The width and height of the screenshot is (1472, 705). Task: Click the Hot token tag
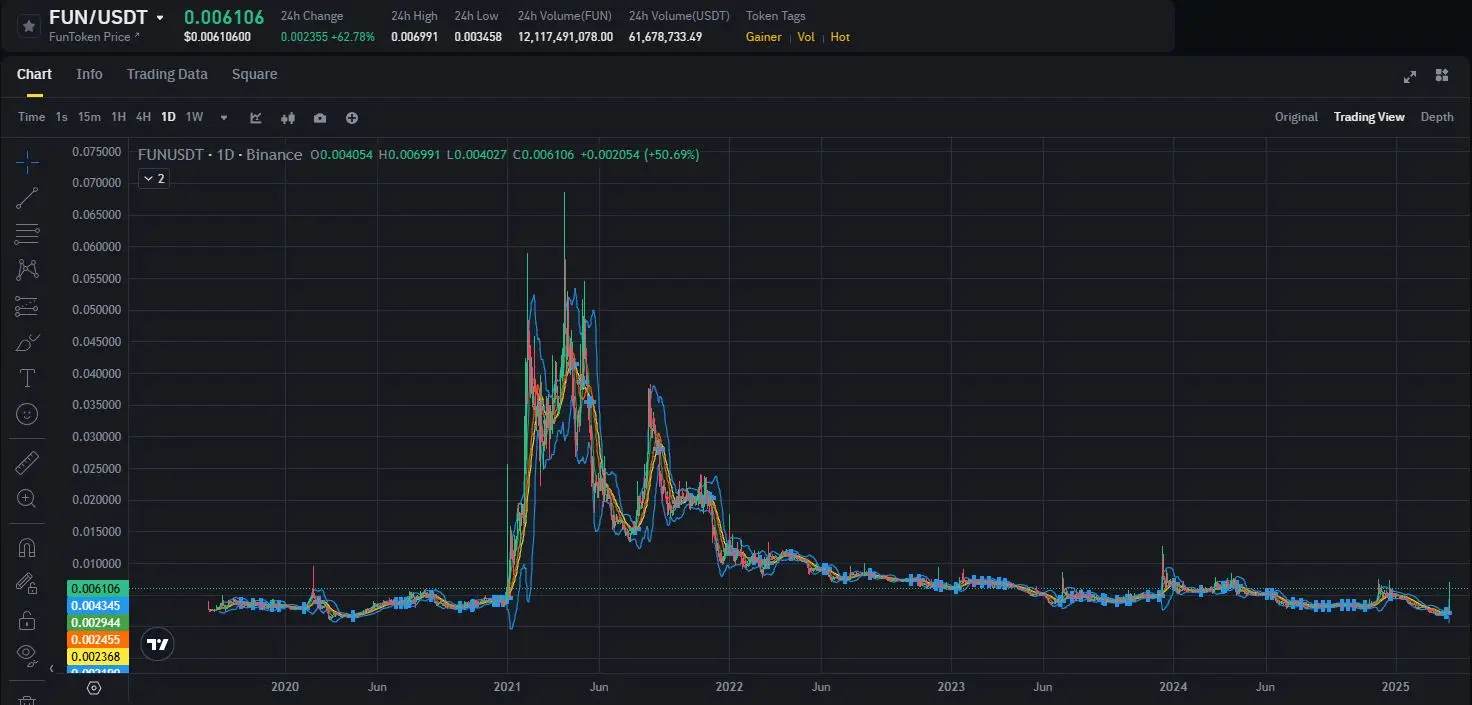click(x=840, y=37)
